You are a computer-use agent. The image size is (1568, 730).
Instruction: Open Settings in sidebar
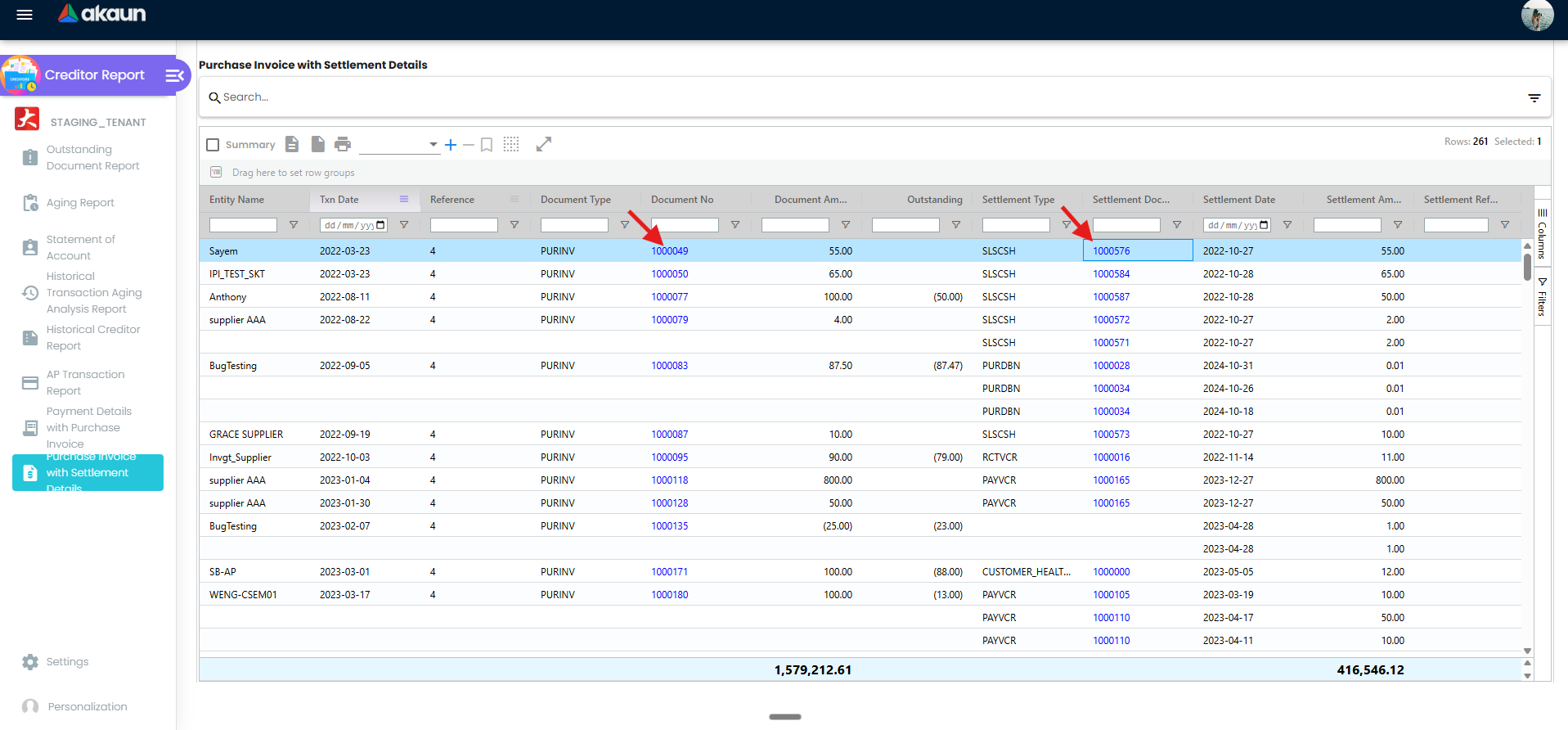click(x=67, y=662)
